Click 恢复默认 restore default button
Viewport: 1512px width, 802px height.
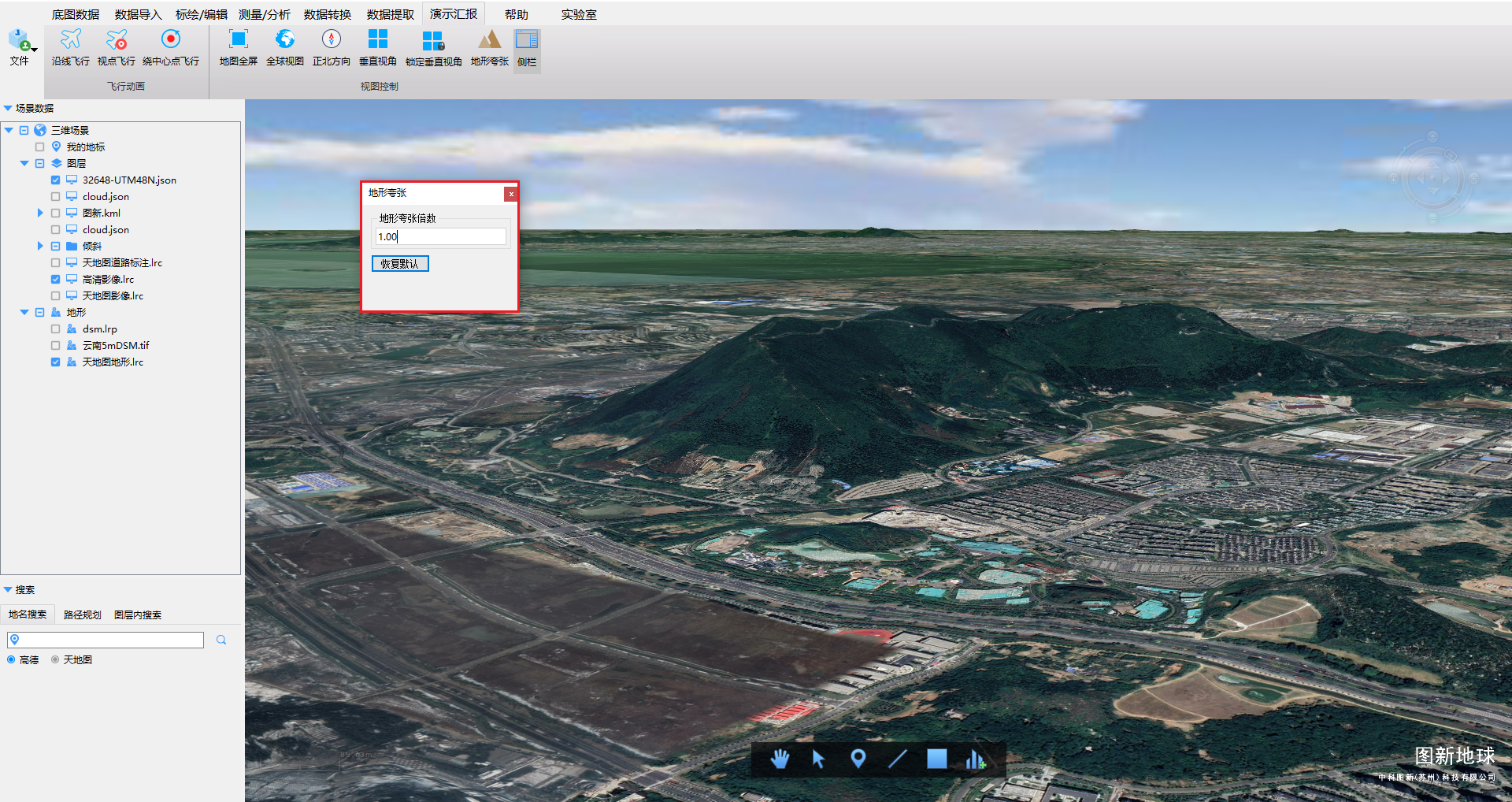(x=400, y=264)
